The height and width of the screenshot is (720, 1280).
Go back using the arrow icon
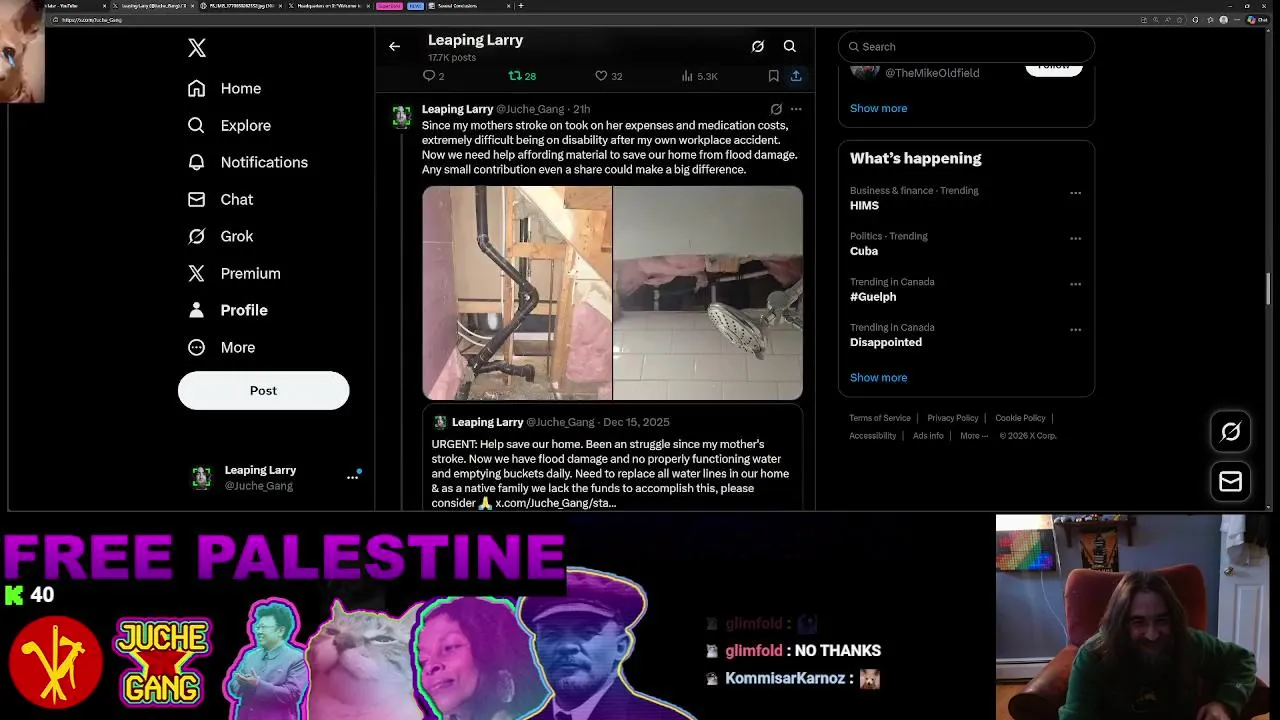(394, 46)
